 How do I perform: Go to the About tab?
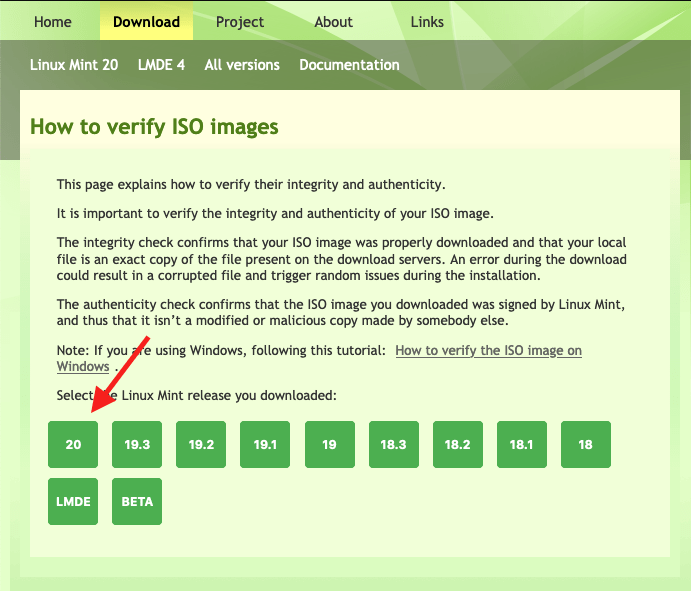[x=333, y=22]
